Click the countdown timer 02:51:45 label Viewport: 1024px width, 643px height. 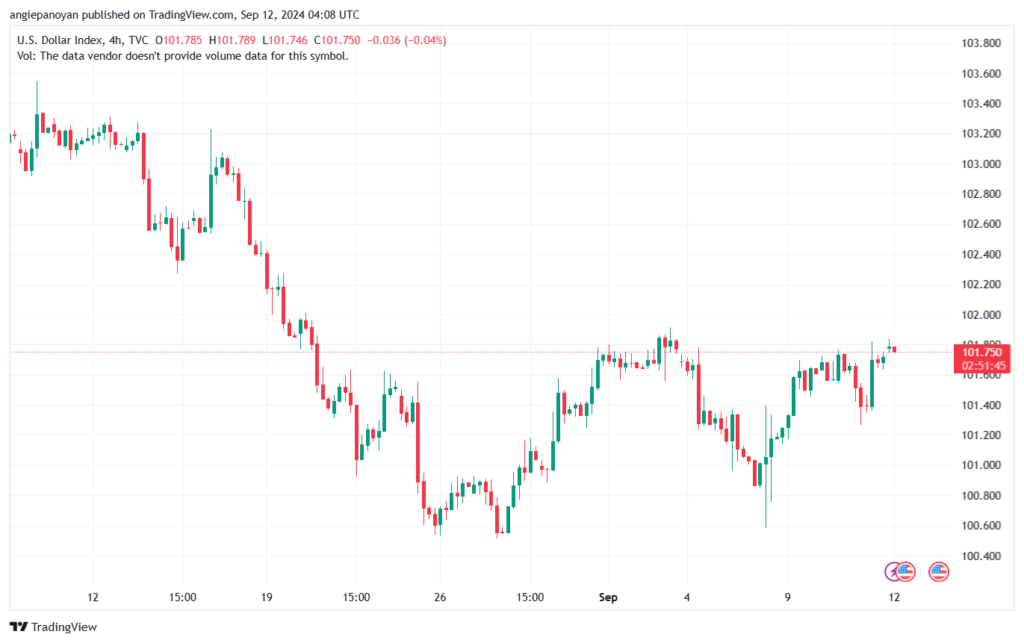(982, 366)
